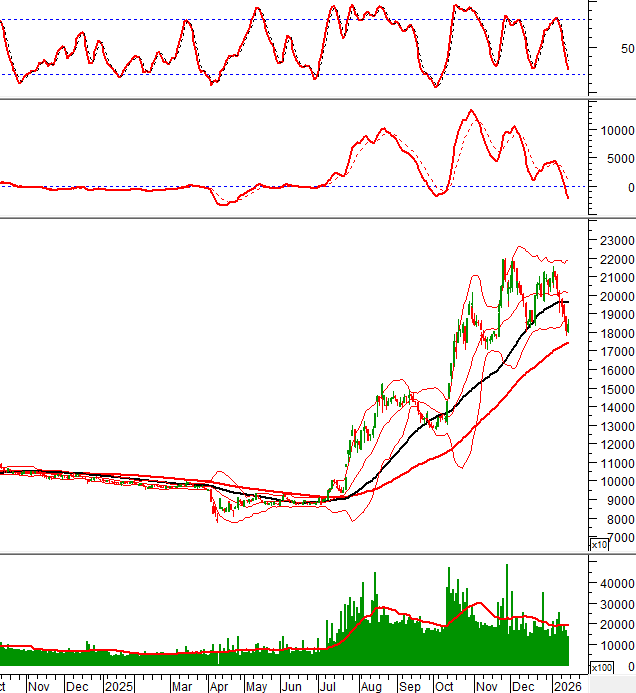The width and height of the screenshot is (636, 693).
Task: Click the 50 level on oscillator axis
Action: 627,48
